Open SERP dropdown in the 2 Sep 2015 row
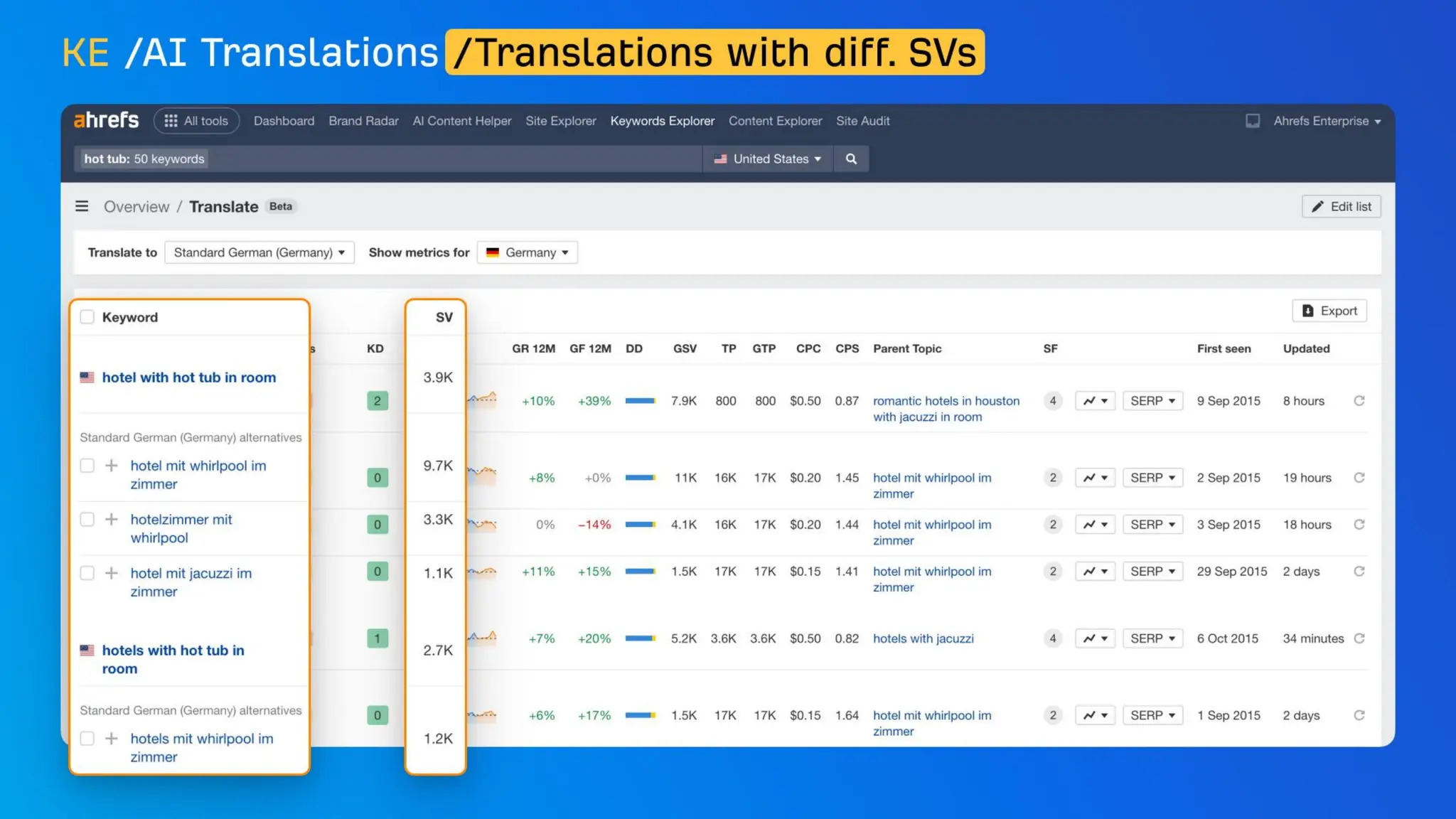 click(1152, 478)
